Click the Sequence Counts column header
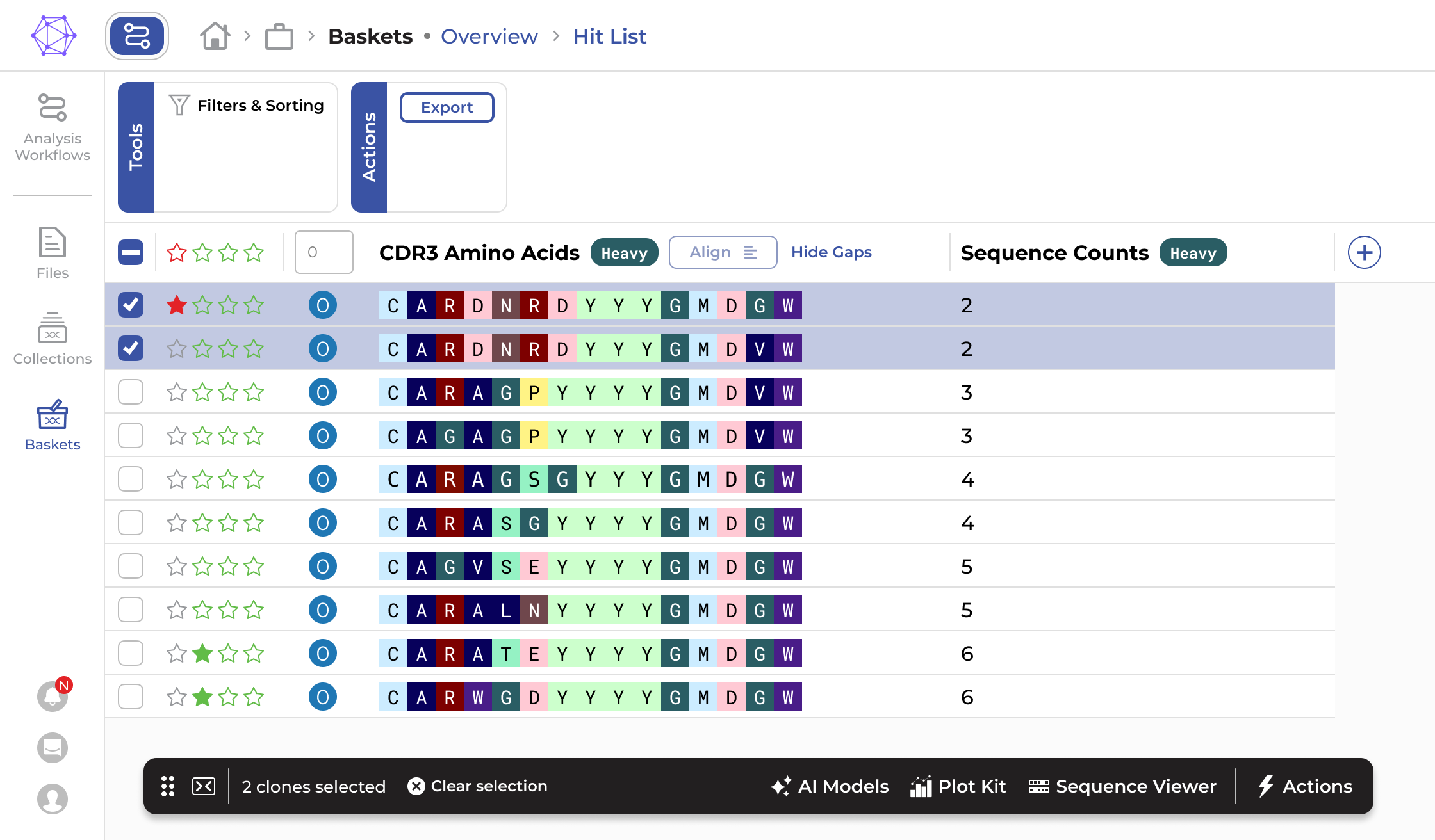Screen dimensions: 1435x840 coord(1054,252)
